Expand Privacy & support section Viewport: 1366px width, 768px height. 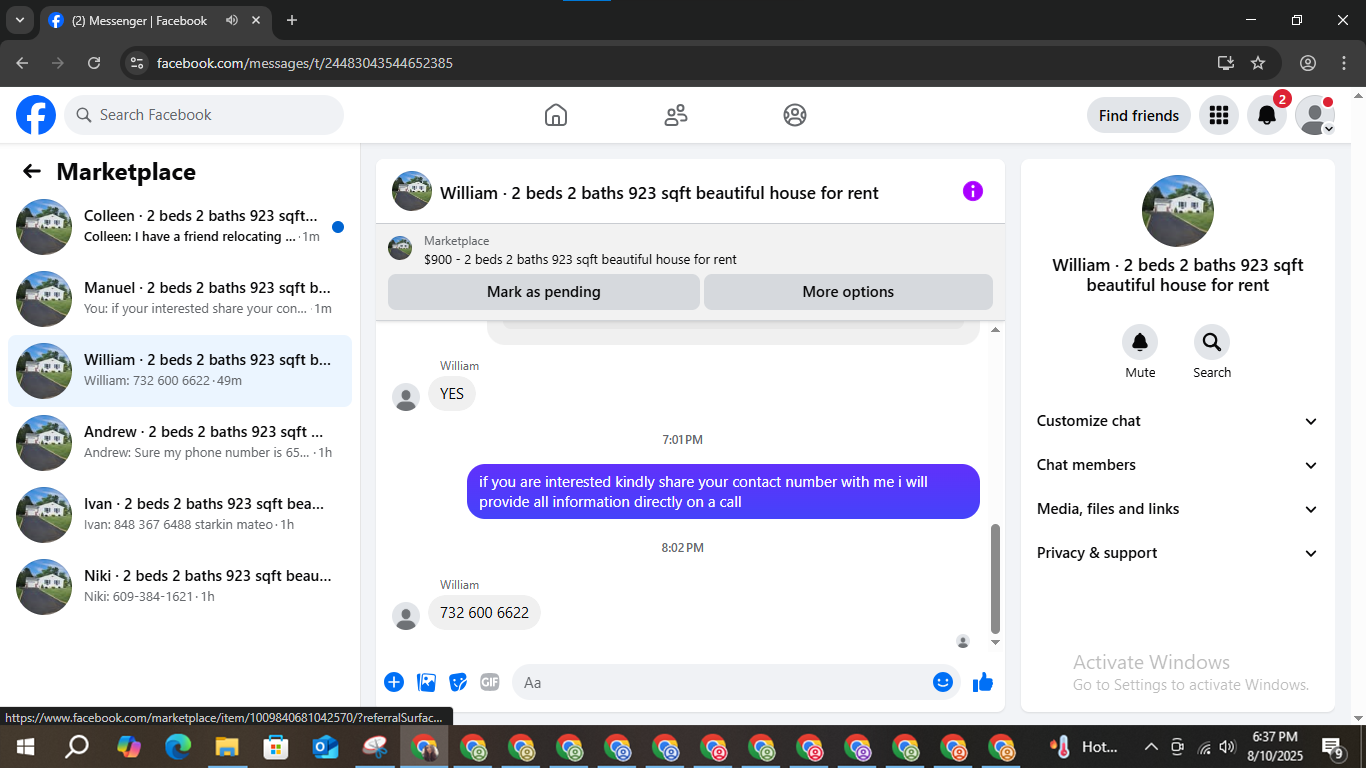tap(1178, 553)
